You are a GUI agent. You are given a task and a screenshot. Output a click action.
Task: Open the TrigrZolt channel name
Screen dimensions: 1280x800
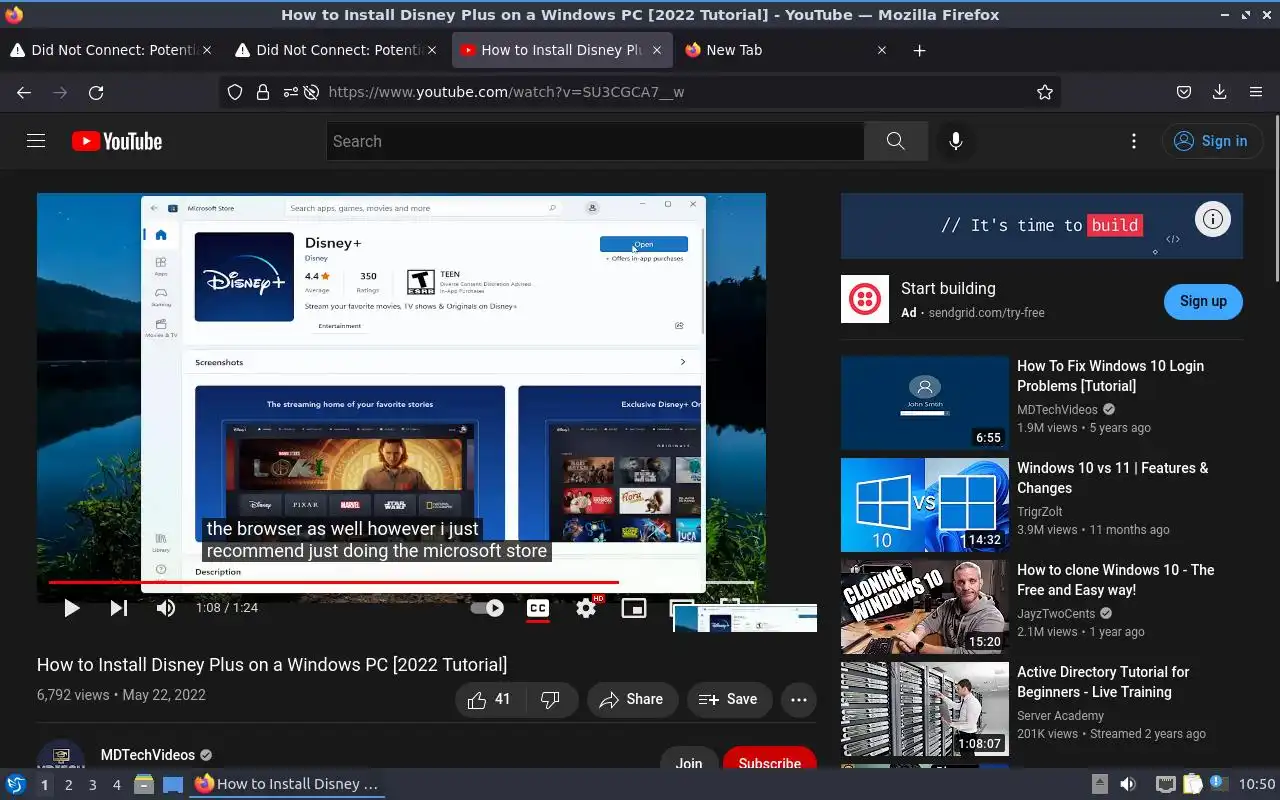1039,512
